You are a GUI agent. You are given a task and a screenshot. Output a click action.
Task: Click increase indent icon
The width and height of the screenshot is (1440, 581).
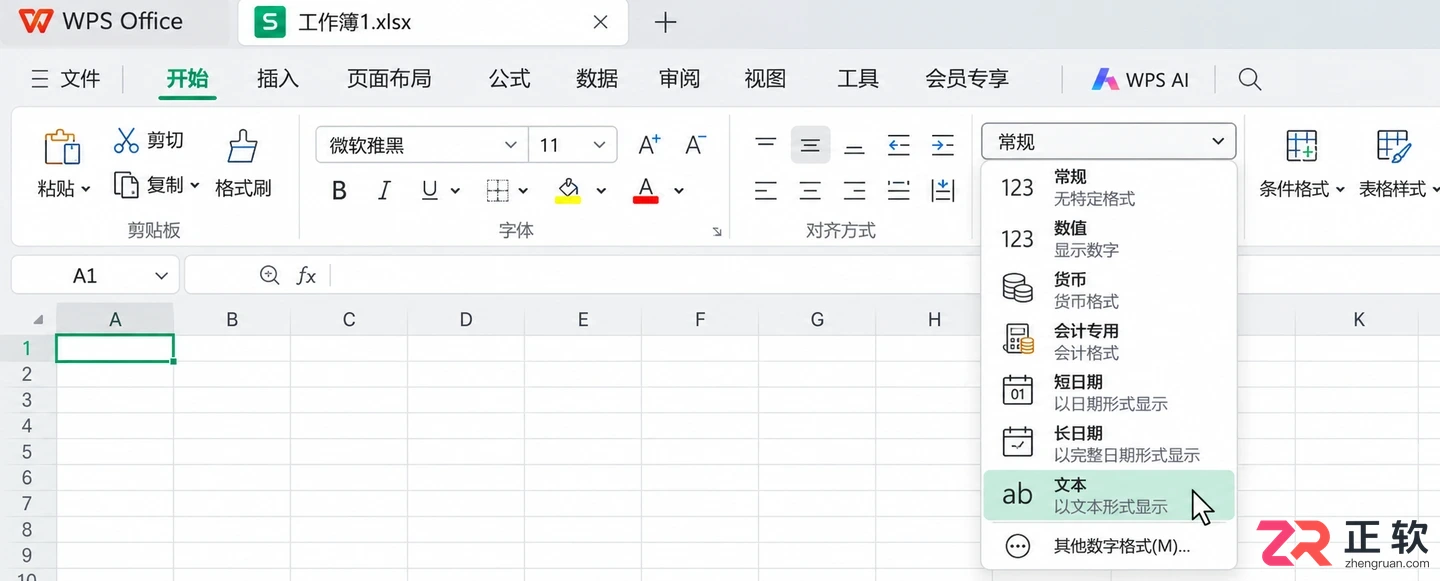[943, 145]
